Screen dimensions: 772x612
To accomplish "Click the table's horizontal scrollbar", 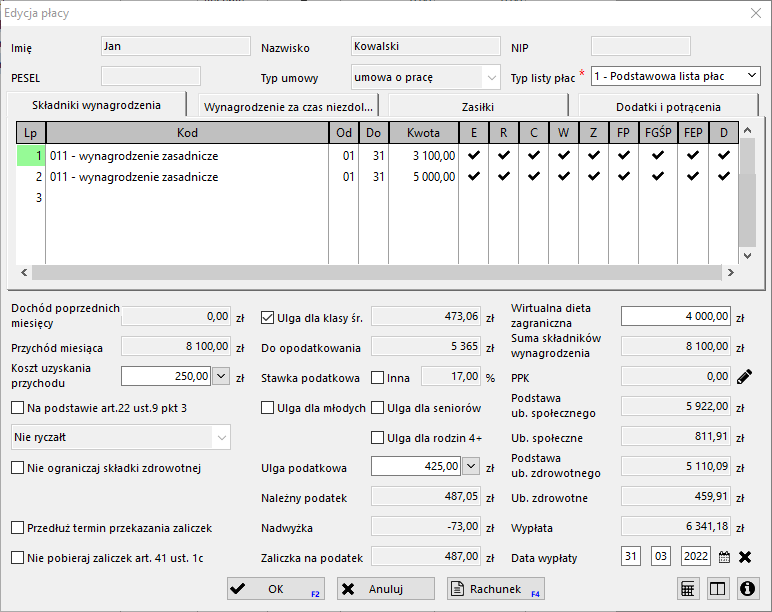I will 375,272.
